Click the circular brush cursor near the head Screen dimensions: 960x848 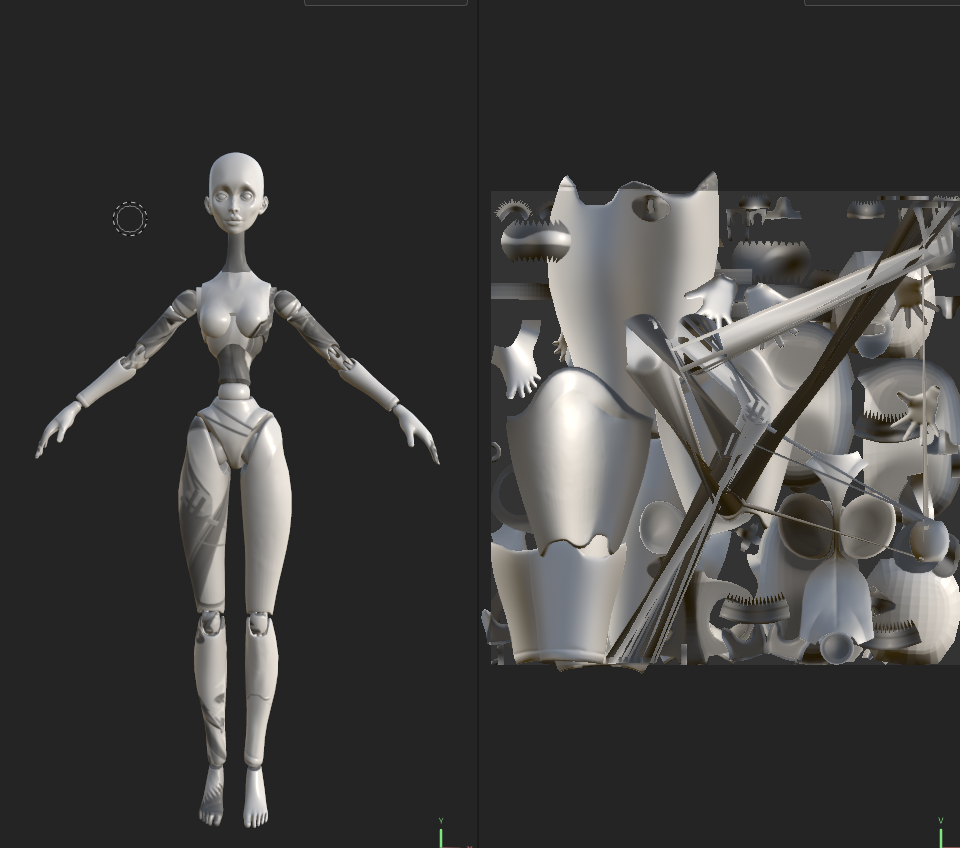coord(130,219)
